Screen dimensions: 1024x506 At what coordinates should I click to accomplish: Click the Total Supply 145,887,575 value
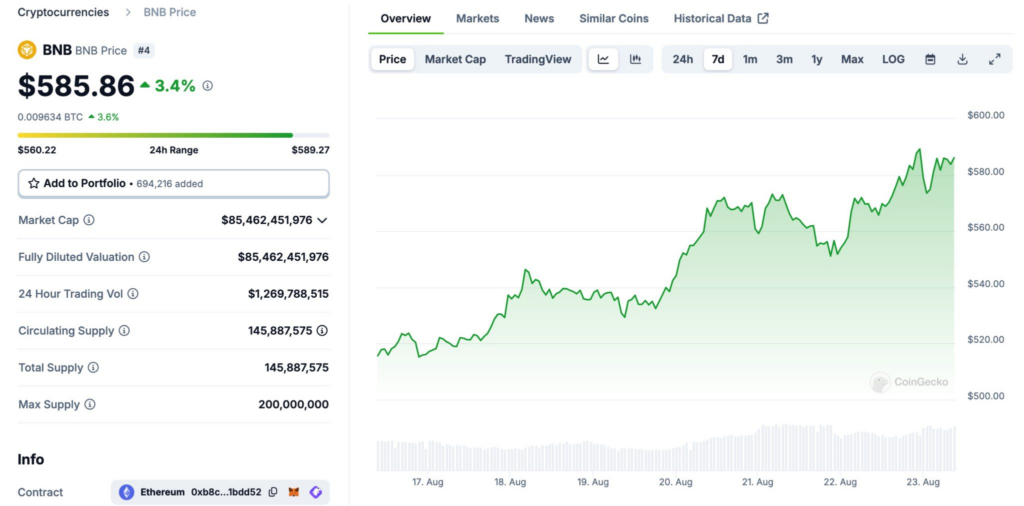(296, 368)
